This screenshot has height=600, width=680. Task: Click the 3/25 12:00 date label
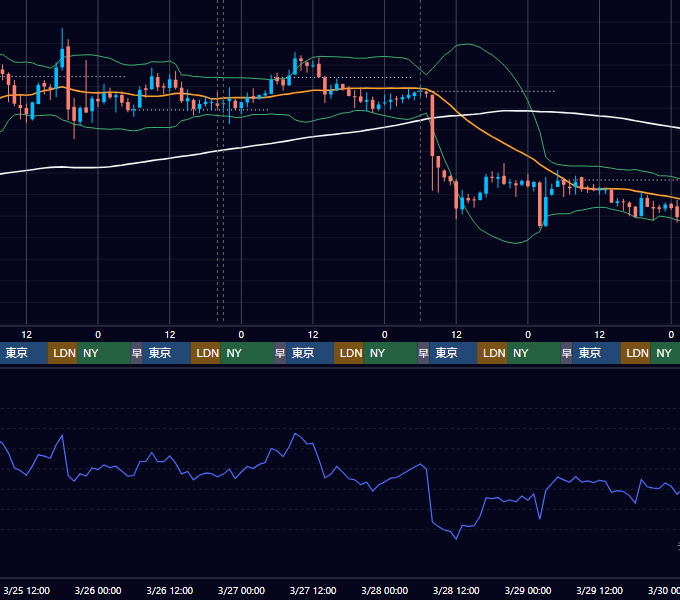click(x=26, y=590)
